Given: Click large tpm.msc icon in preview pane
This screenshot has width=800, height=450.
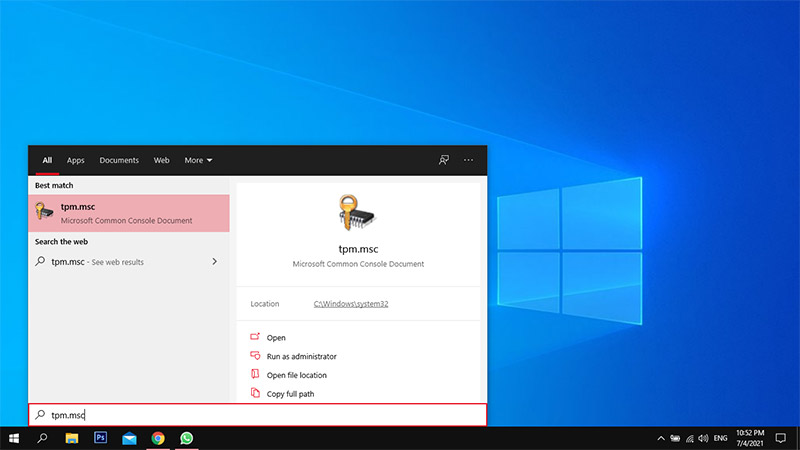Looking at the screenshot, I should click(x=357, y=212).
